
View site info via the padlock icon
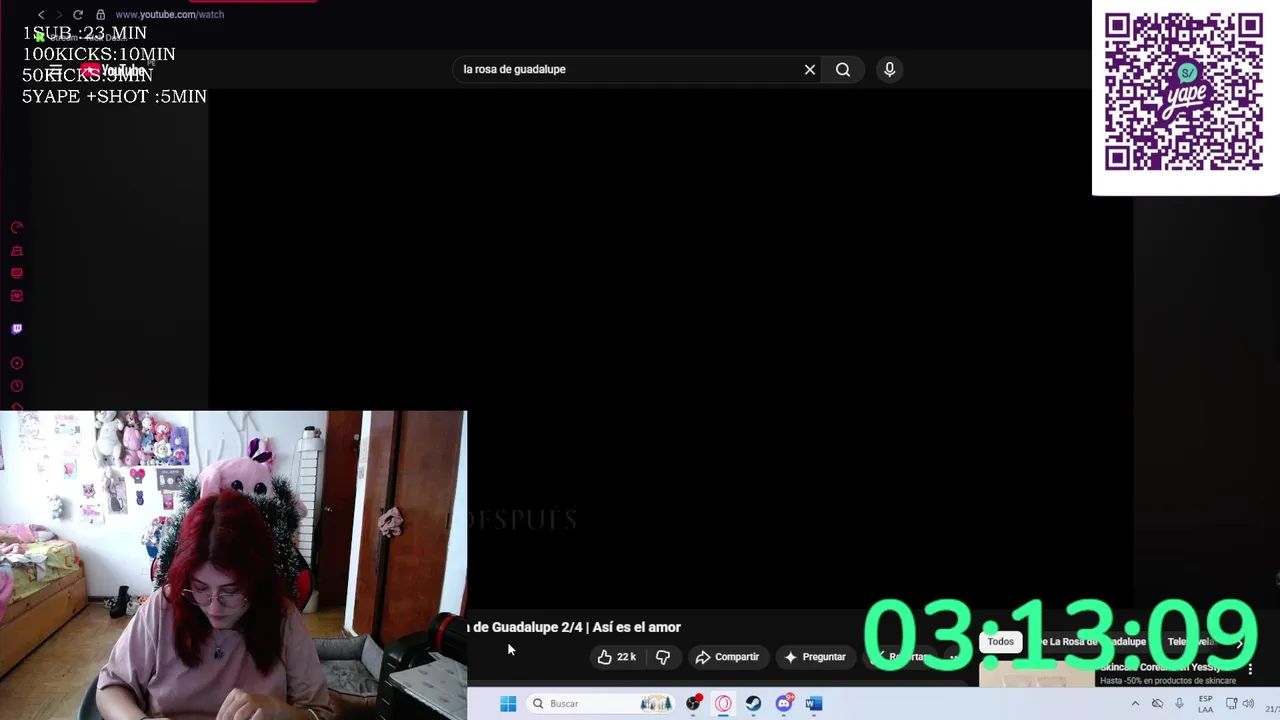pos(100,15)
